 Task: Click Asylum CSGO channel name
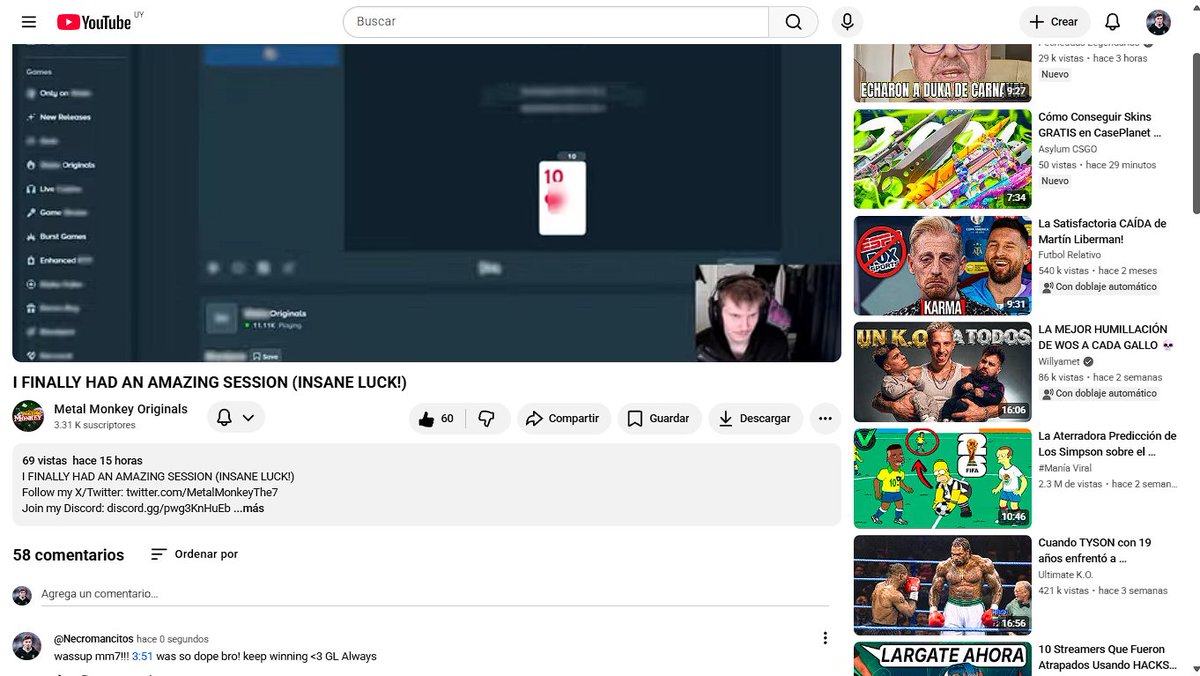pyautogui.click(x=1068, y=149)
